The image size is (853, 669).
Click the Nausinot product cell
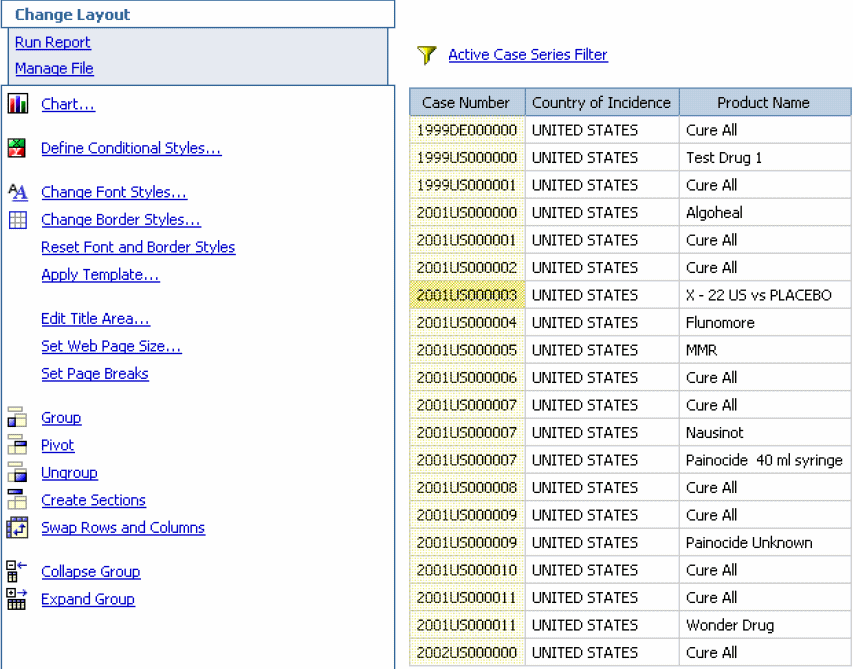point(765,432)
